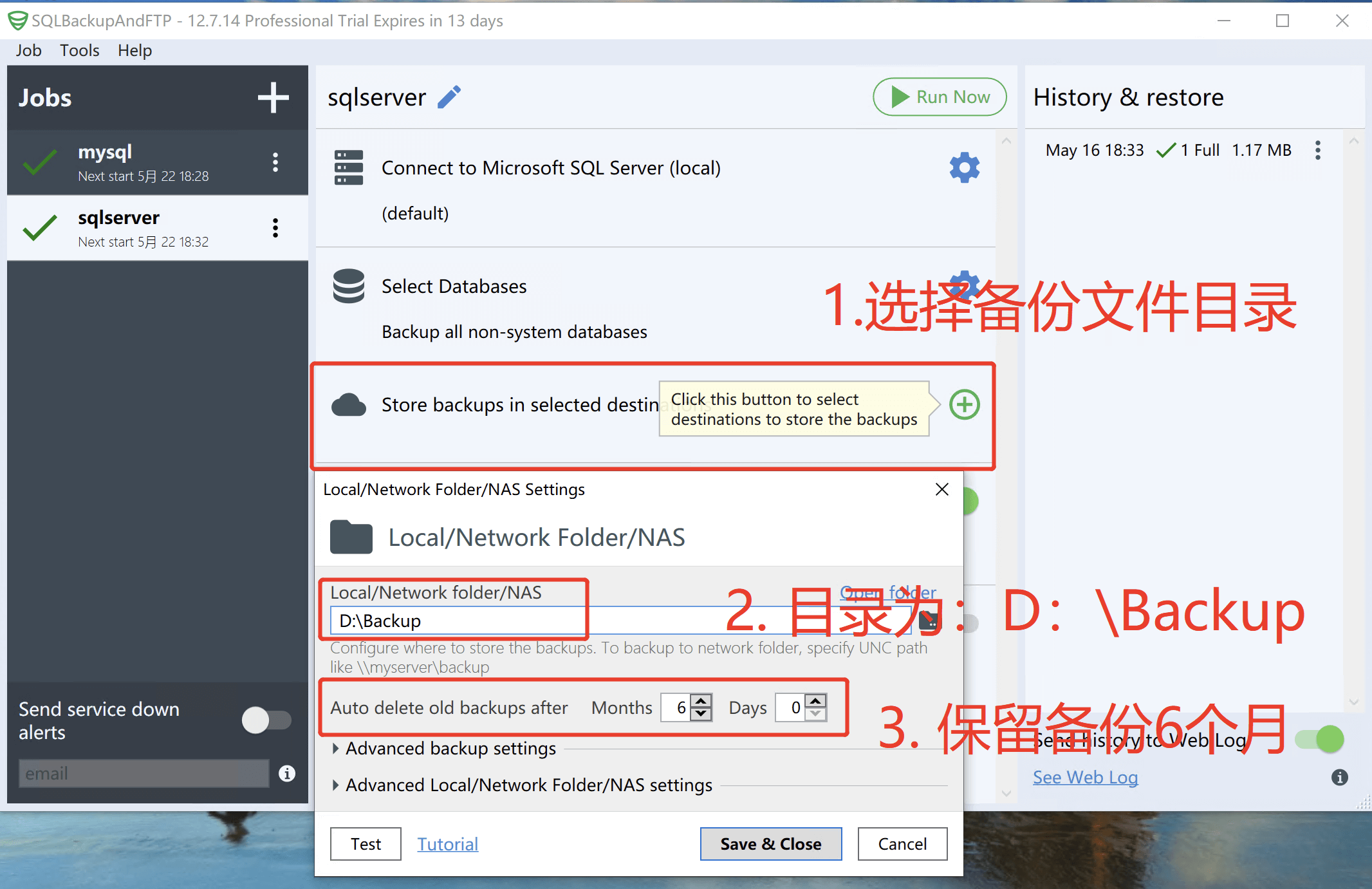Select the mysql job in Jobs list

pyautogui.click(x=158, y=162)
